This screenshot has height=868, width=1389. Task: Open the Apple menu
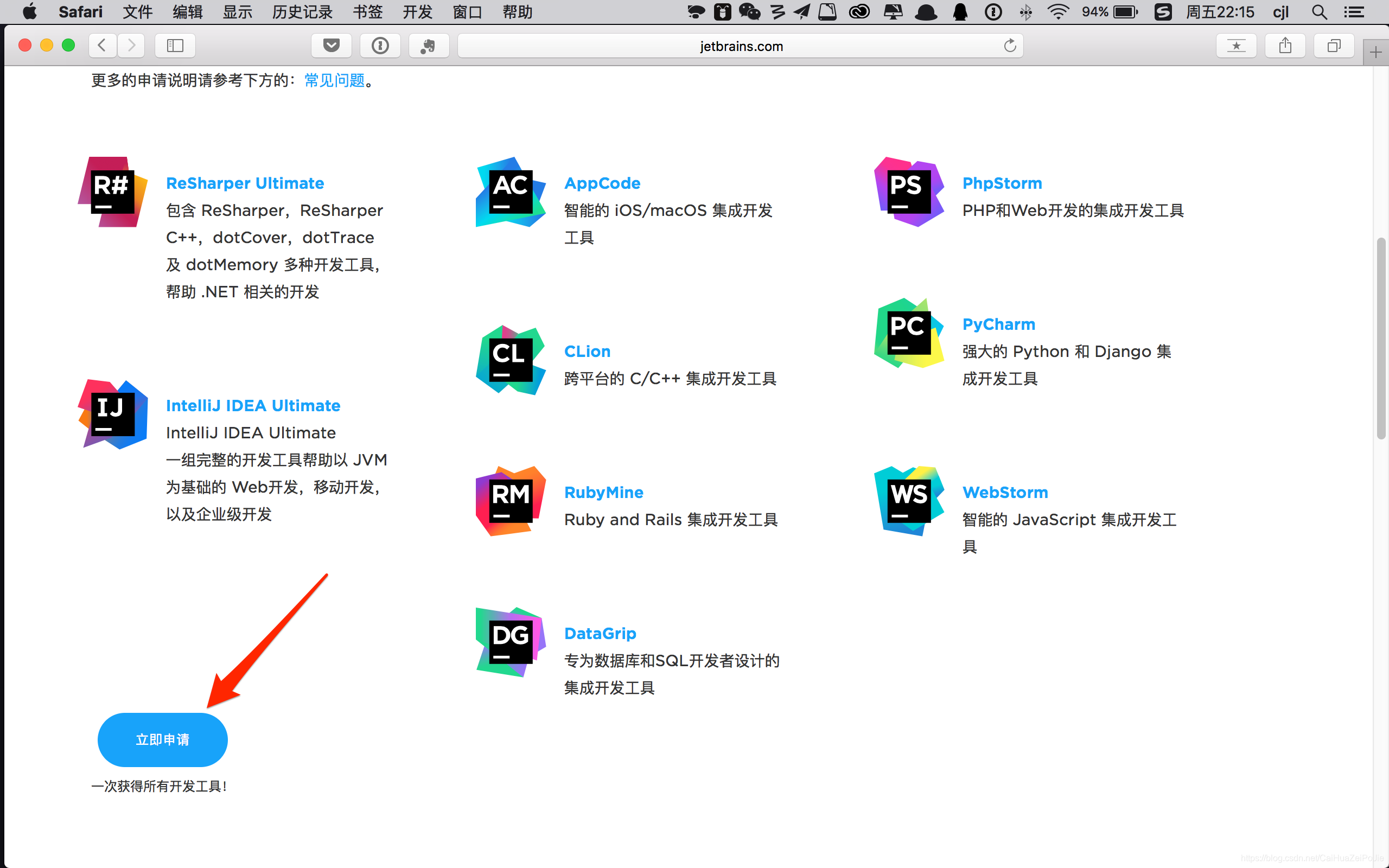29,11
